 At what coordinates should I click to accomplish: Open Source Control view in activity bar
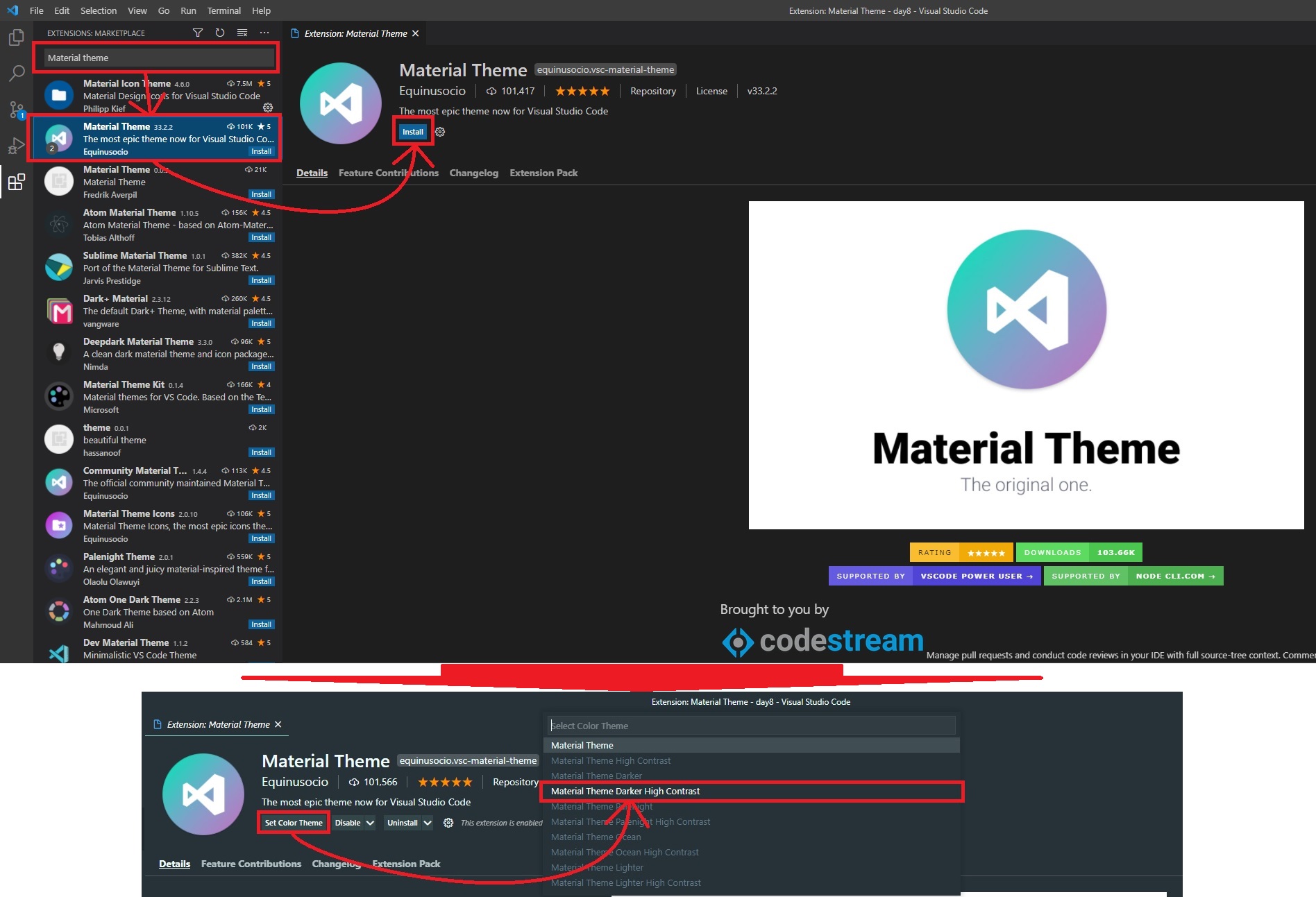click(x=16, y=110)
